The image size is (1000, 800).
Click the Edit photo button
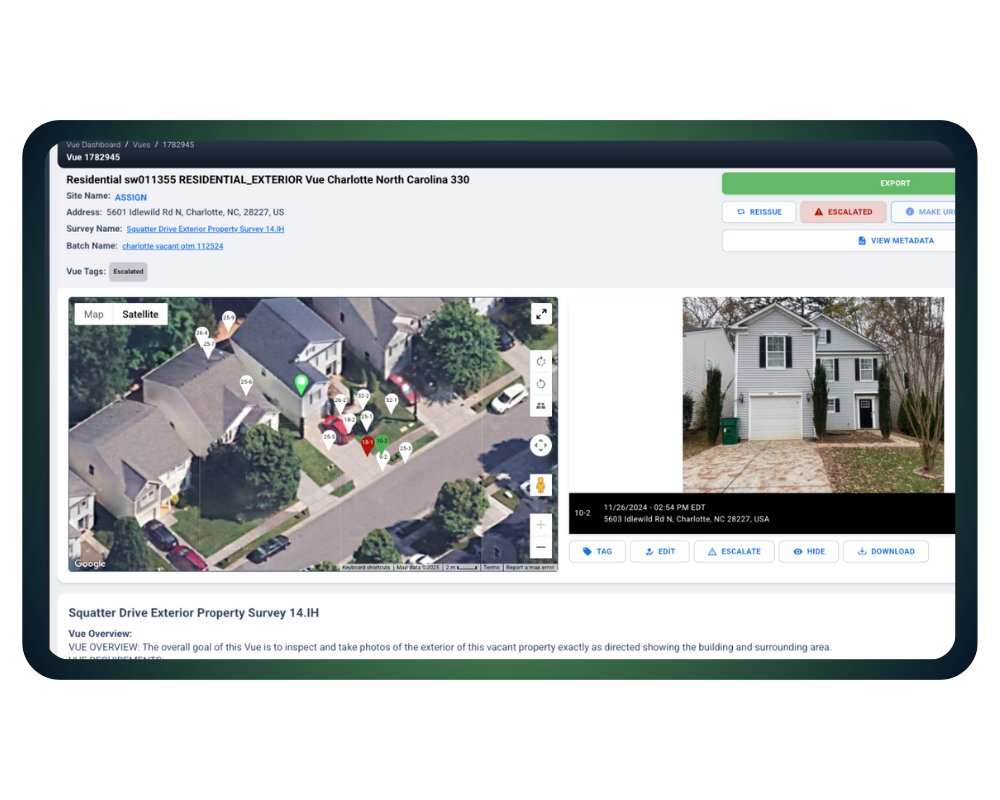point(659,551)
